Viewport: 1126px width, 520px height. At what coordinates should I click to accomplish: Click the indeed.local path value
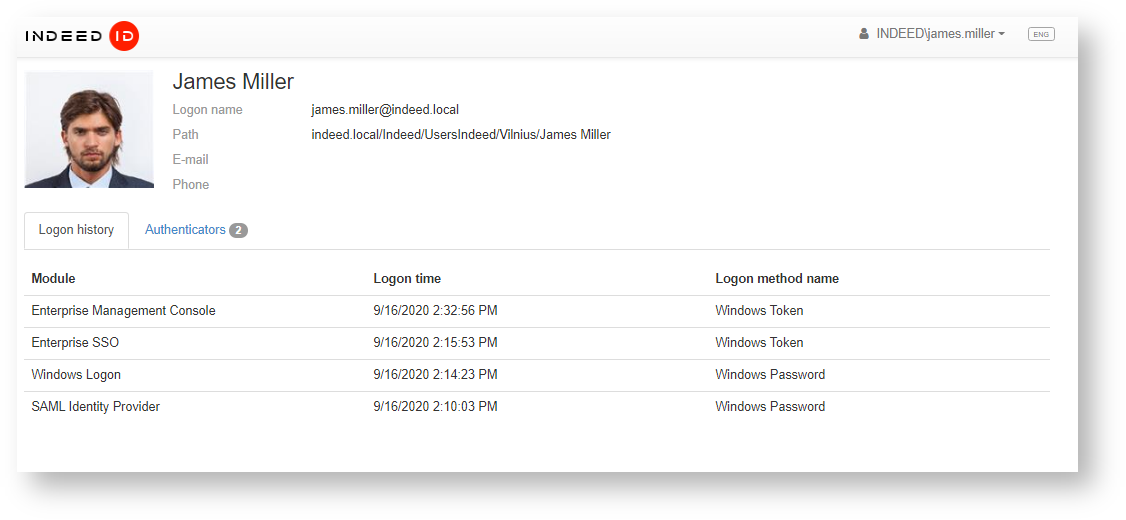[461, 135]
